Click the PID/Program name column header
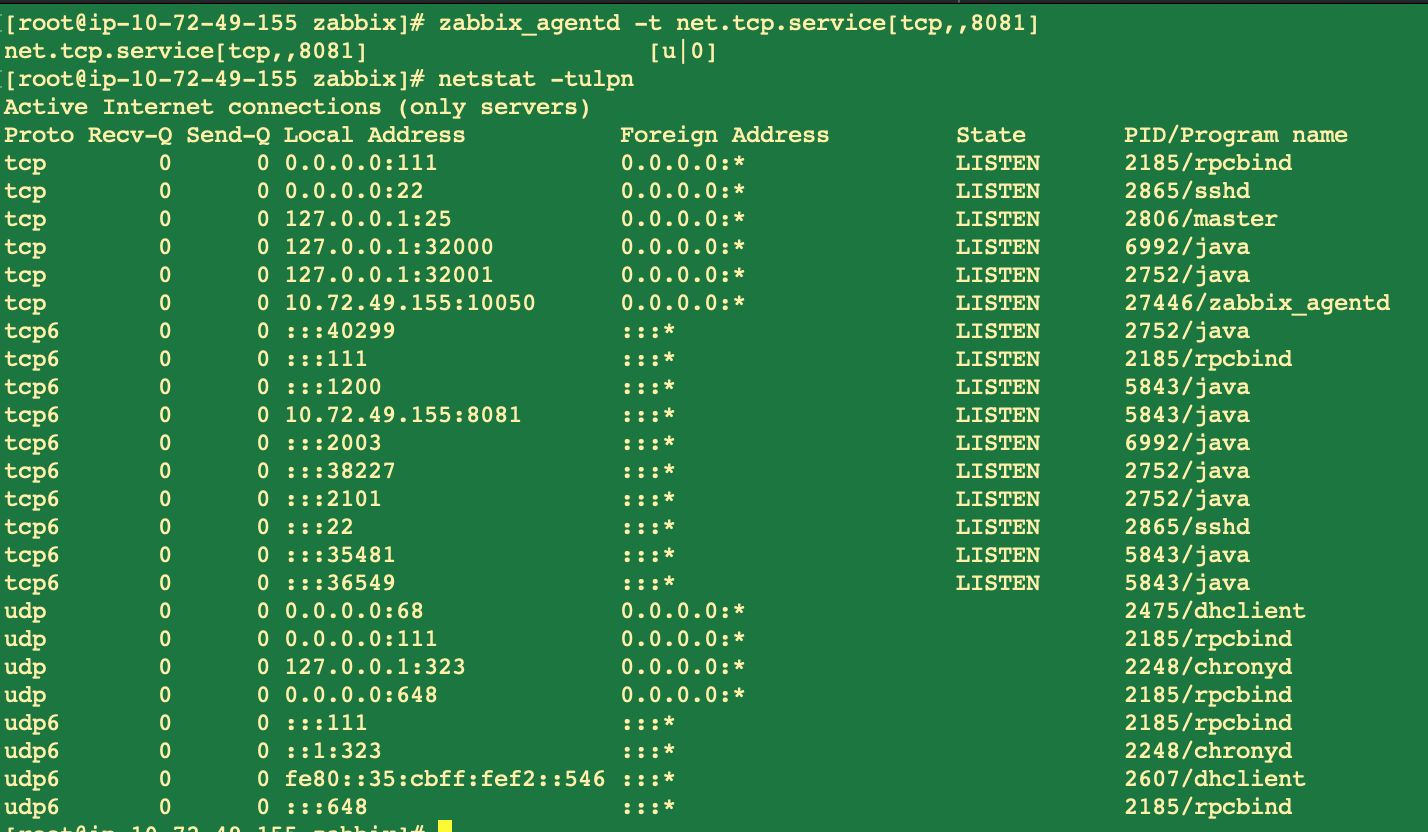Screen dimensions: 1428x832 [x=1235, y=134]
